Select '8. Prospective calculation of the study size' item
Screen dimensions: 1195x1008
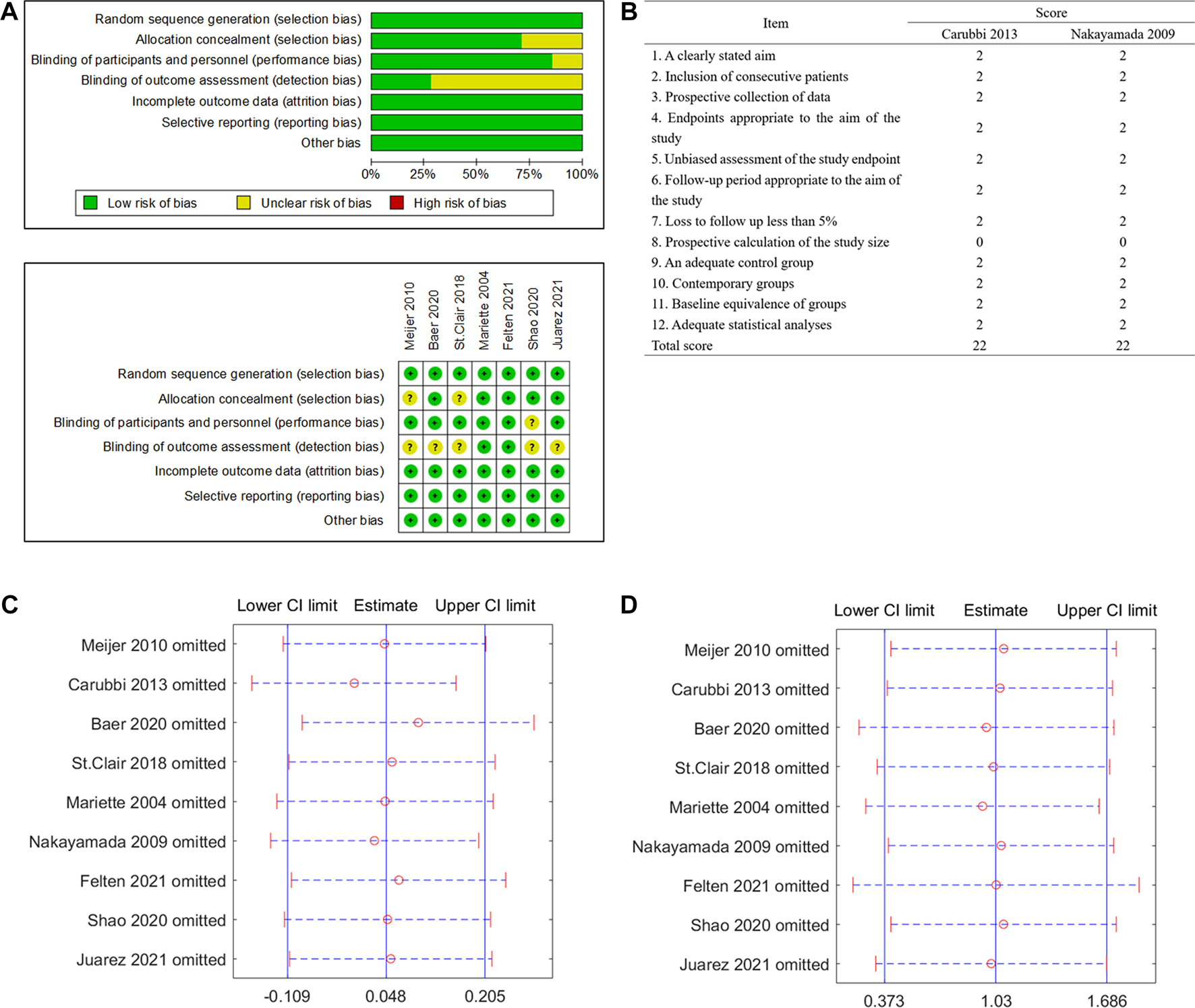770,242
